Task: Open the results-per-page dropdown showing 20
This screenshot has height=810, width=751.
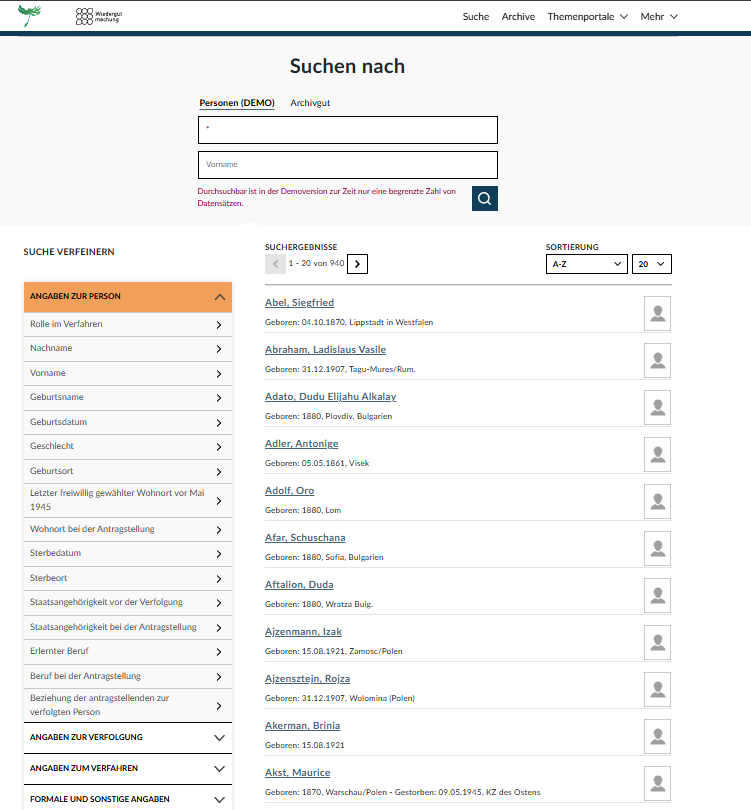Action: (x=651, y=264)
